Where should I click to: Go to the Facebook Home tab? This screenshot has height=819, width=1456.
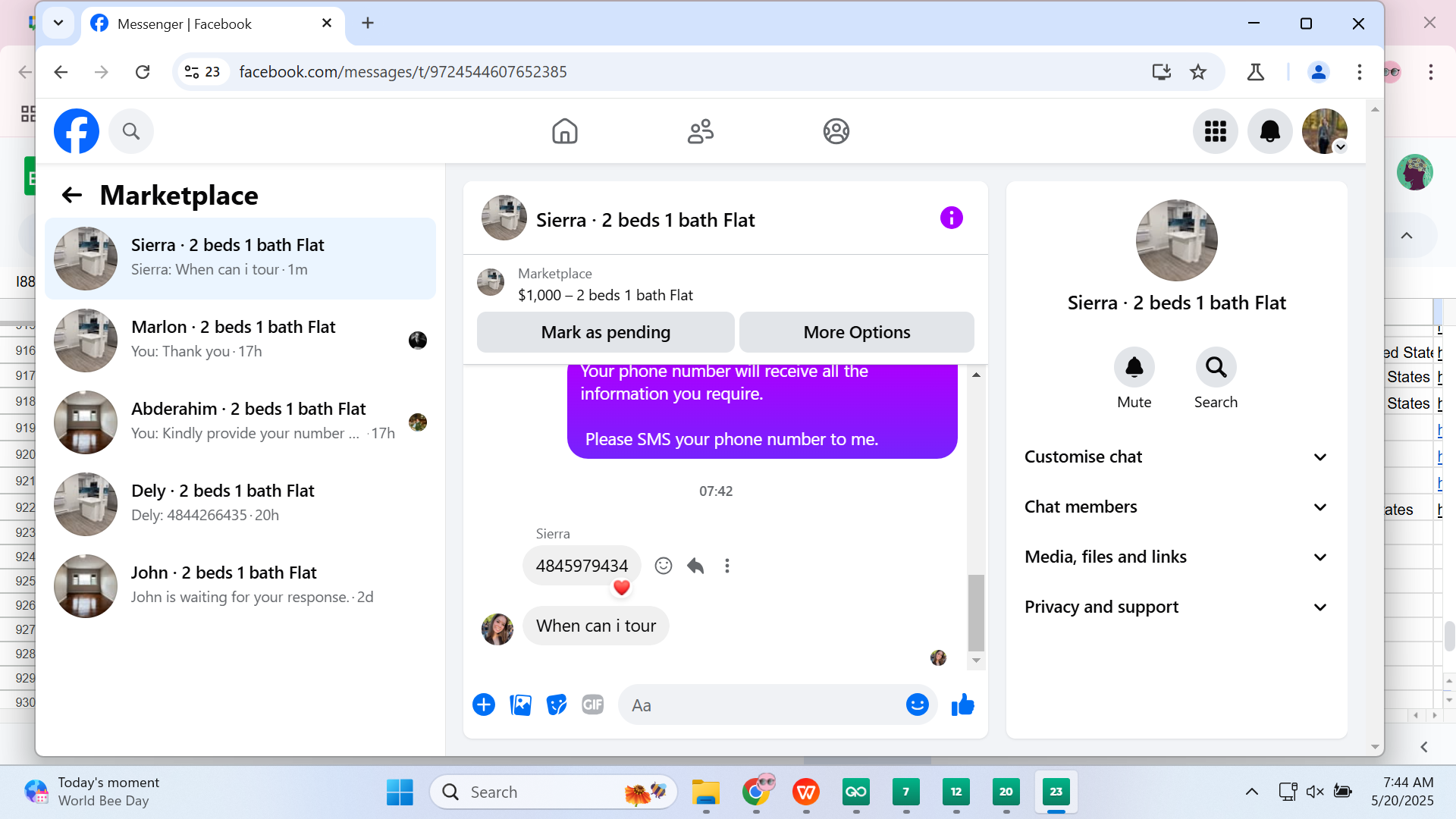point(564,131)
